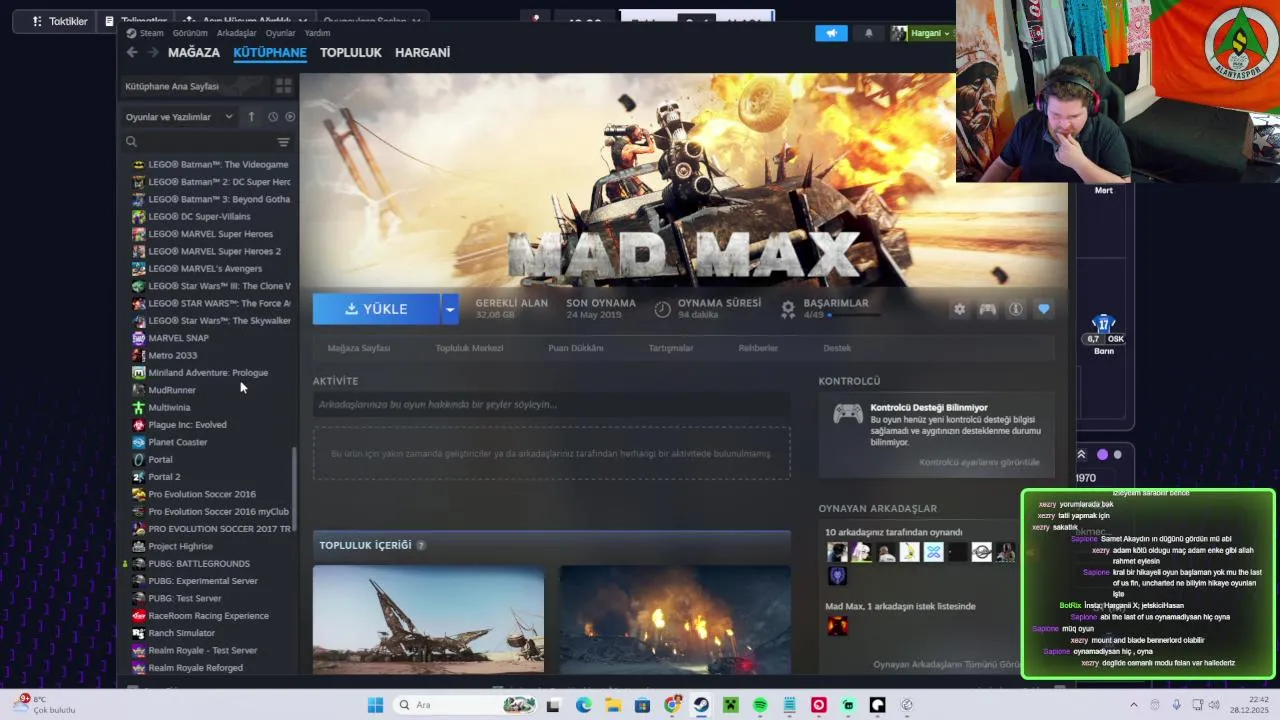The image size is (1280, 720).
Task: Open Kontrolcü ayarlarını görüntüle link
Action: pos(979,462)
